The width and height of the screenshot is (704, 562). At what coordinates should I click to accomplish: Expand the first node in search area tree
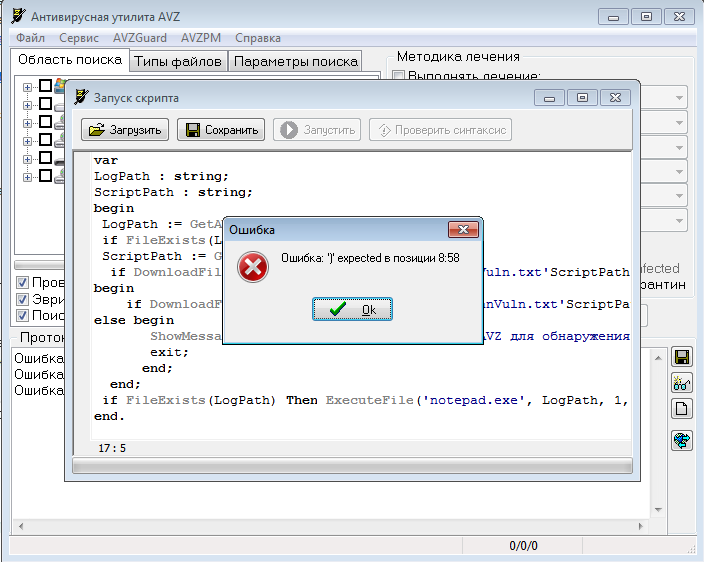(x=28, y=86)
